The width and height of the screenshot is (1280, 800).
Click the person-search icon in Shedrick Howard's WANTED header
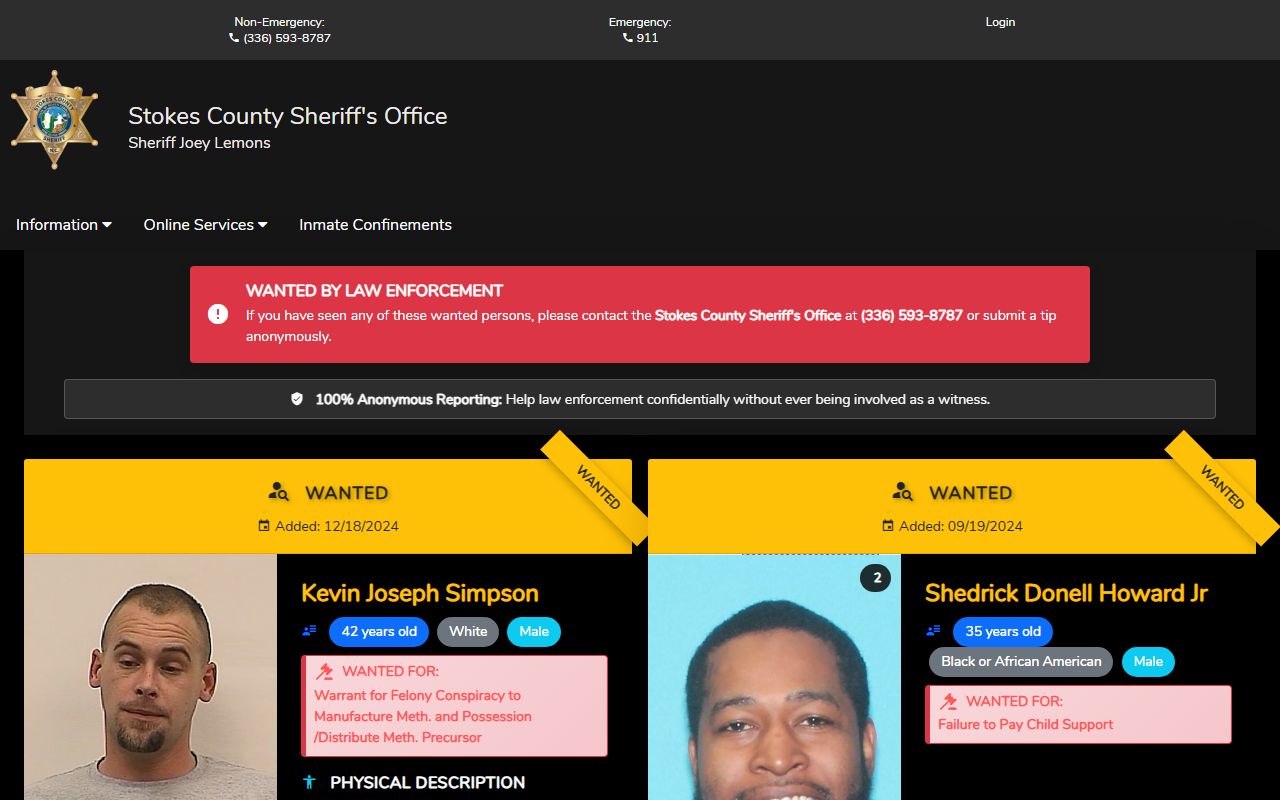coord(903,492)
